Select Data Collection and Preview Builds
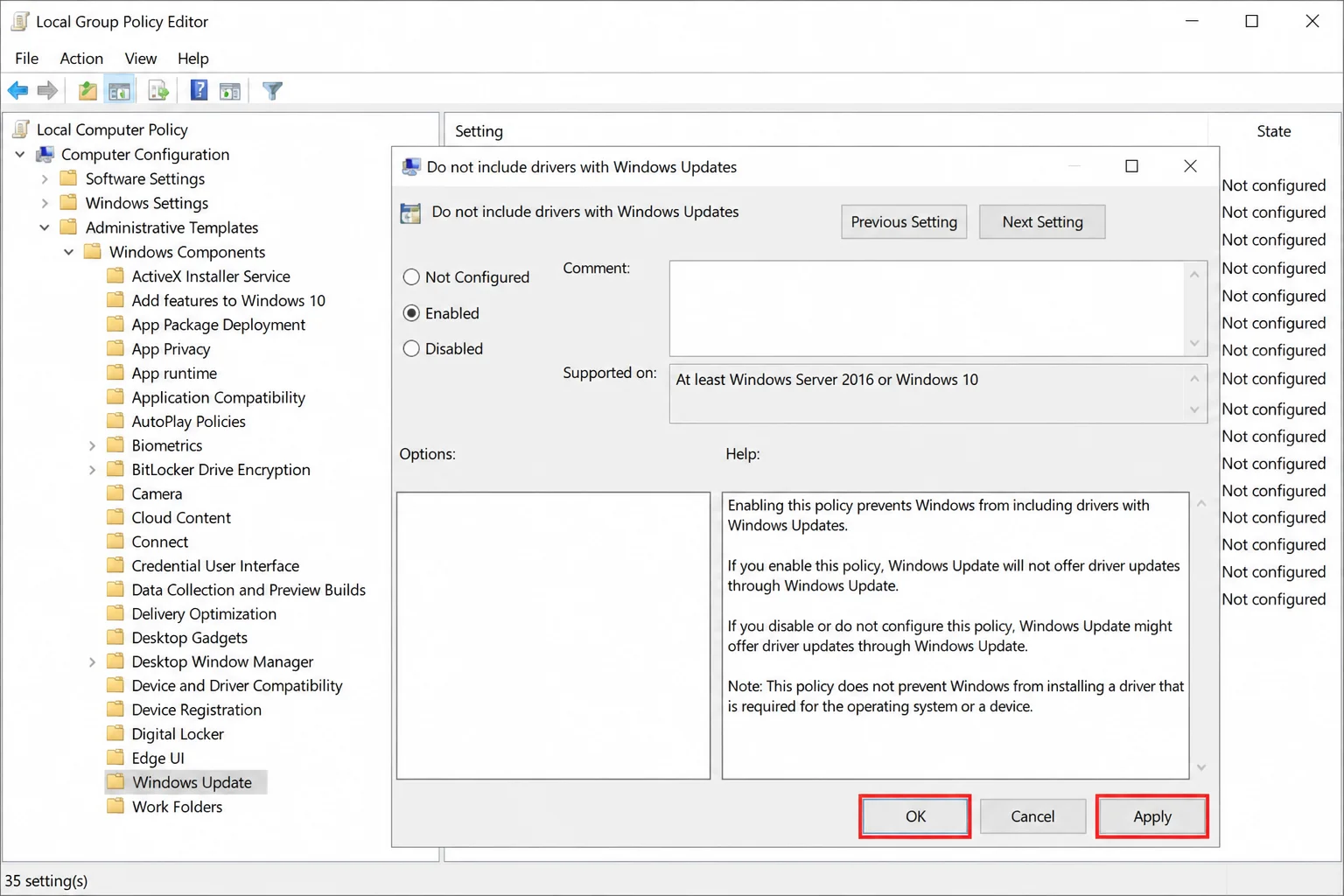The width and height of the screenshot is (1344, 896). 248,590
